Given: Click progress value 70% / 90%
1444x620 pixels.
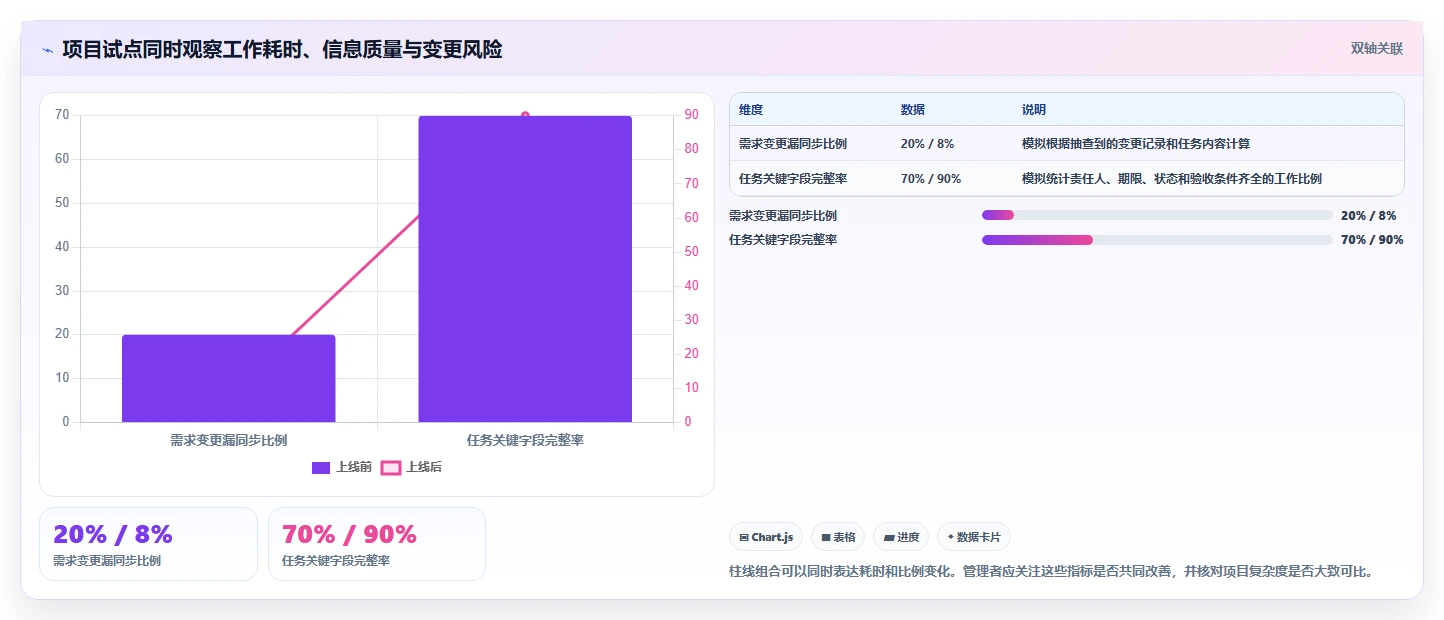Looking at the screenshot, I should point(1372,240).
